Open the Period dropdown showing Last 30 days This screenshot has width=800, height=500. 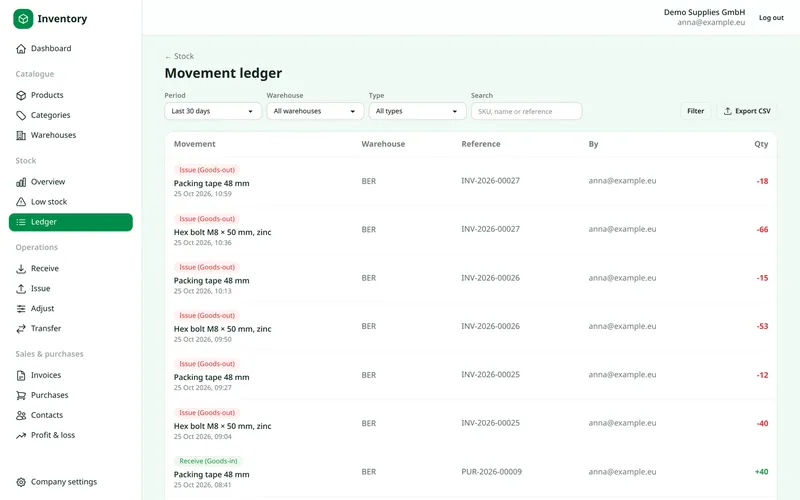pyautogui.click(x=213, y=111)
